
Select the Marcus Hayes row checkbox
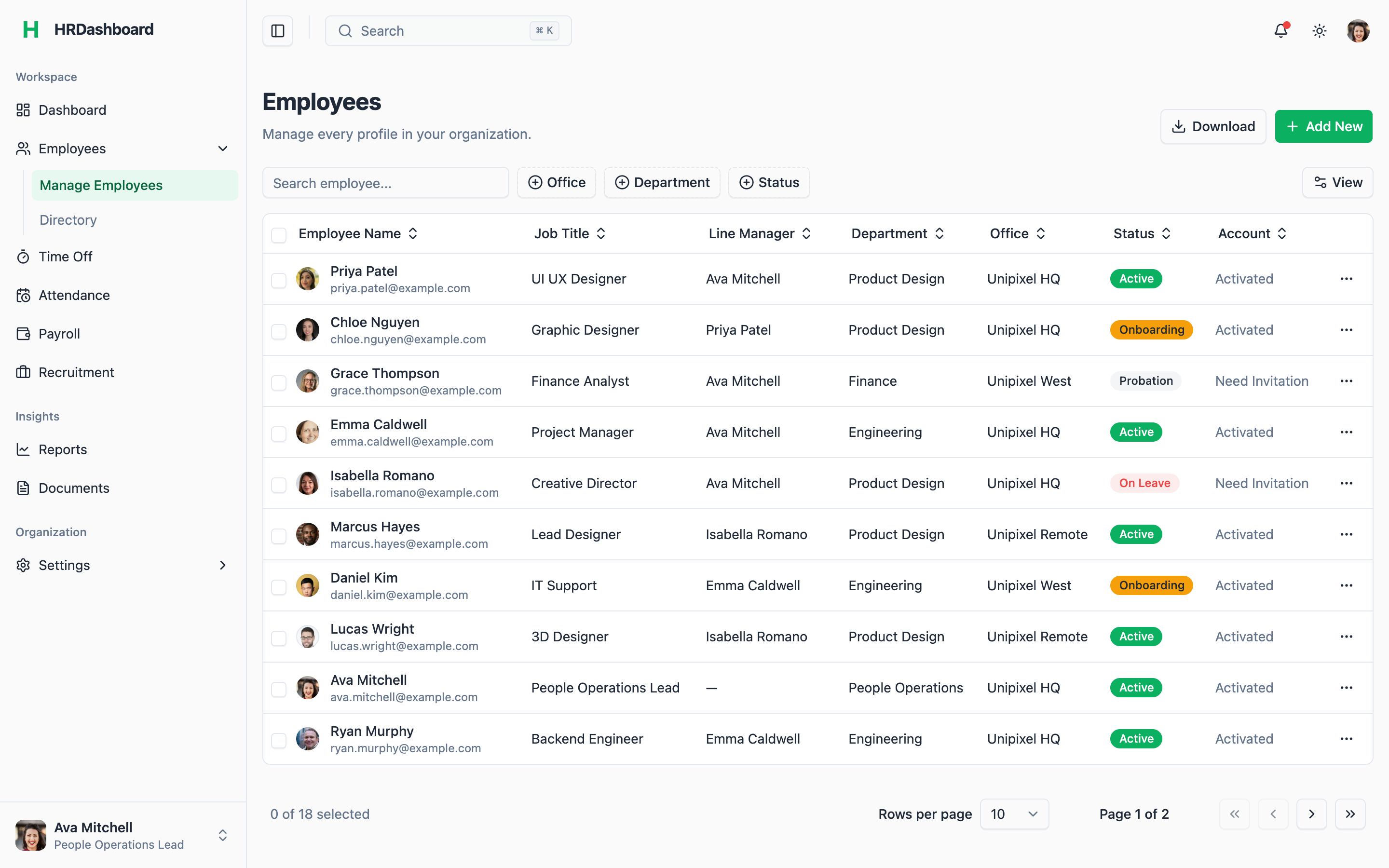279,536
